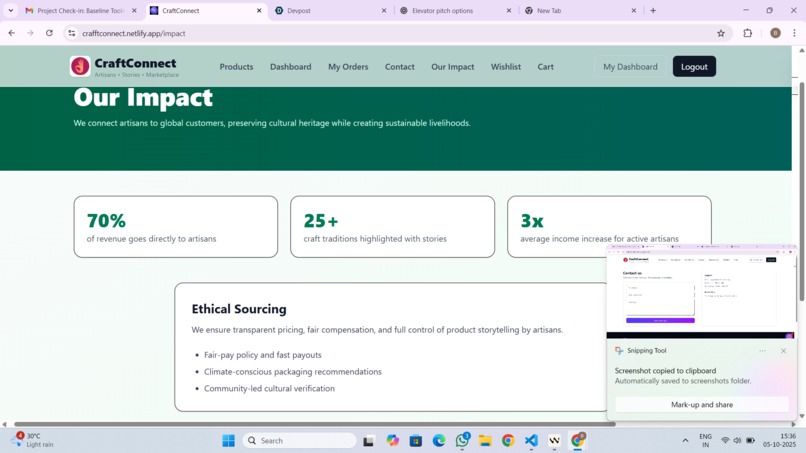This screenshot has width=806, height=453.
Task: Open File Explorer from the taskbar
Action: pyautogui.click(x=485, y=441)
